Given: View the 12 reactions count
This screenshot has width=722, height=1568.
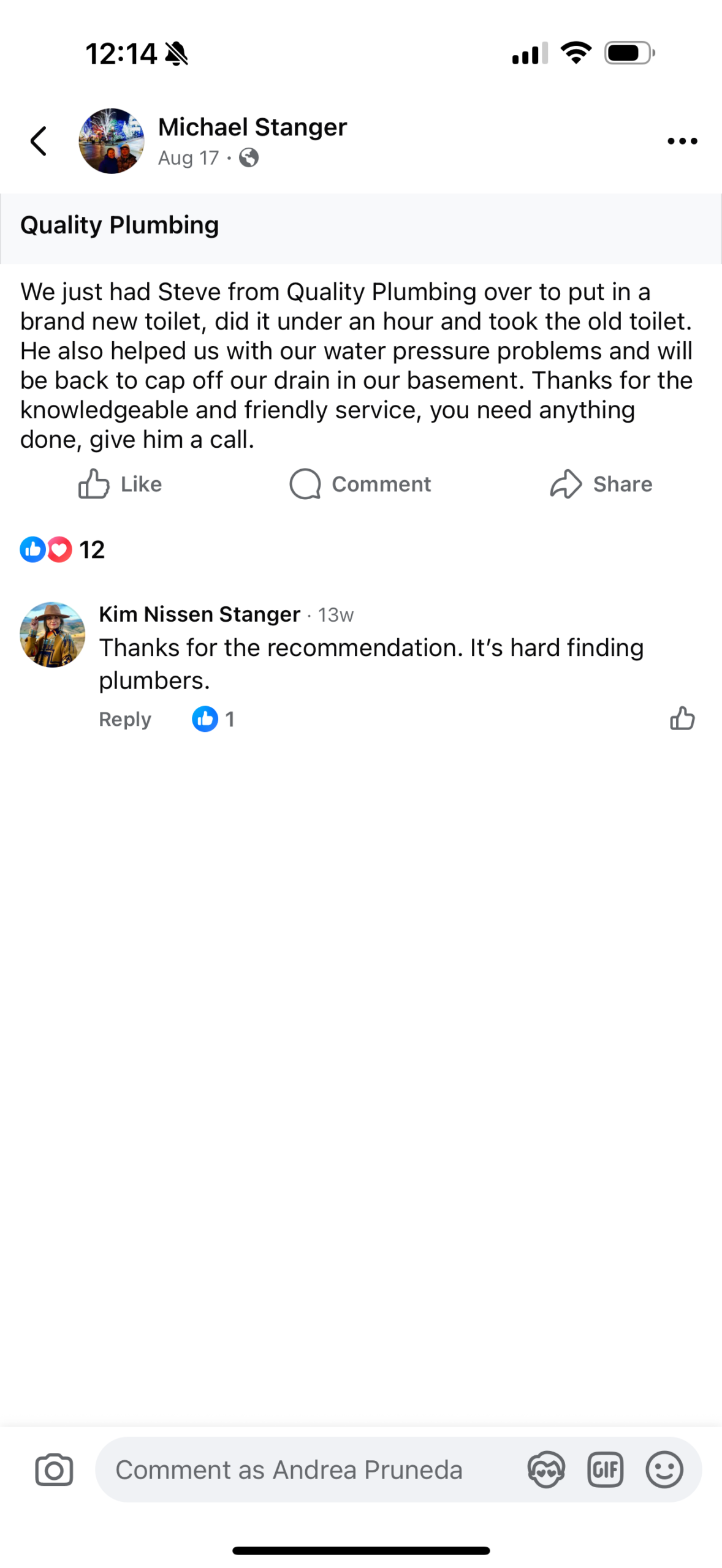Looking at the screenshot, I should coord(92,549).
